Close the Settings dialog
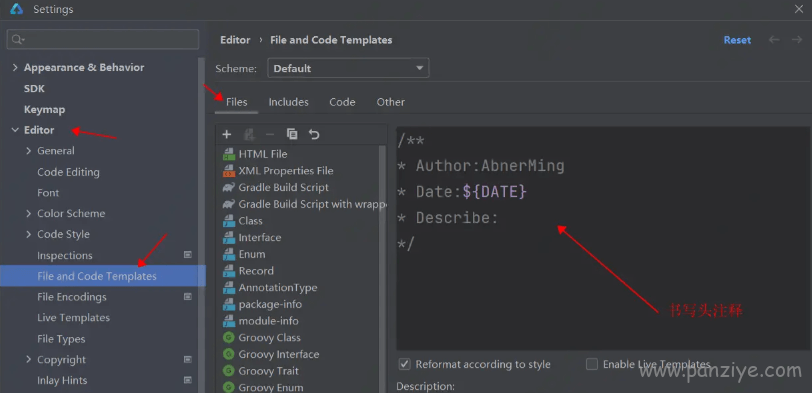 (799, 9)
